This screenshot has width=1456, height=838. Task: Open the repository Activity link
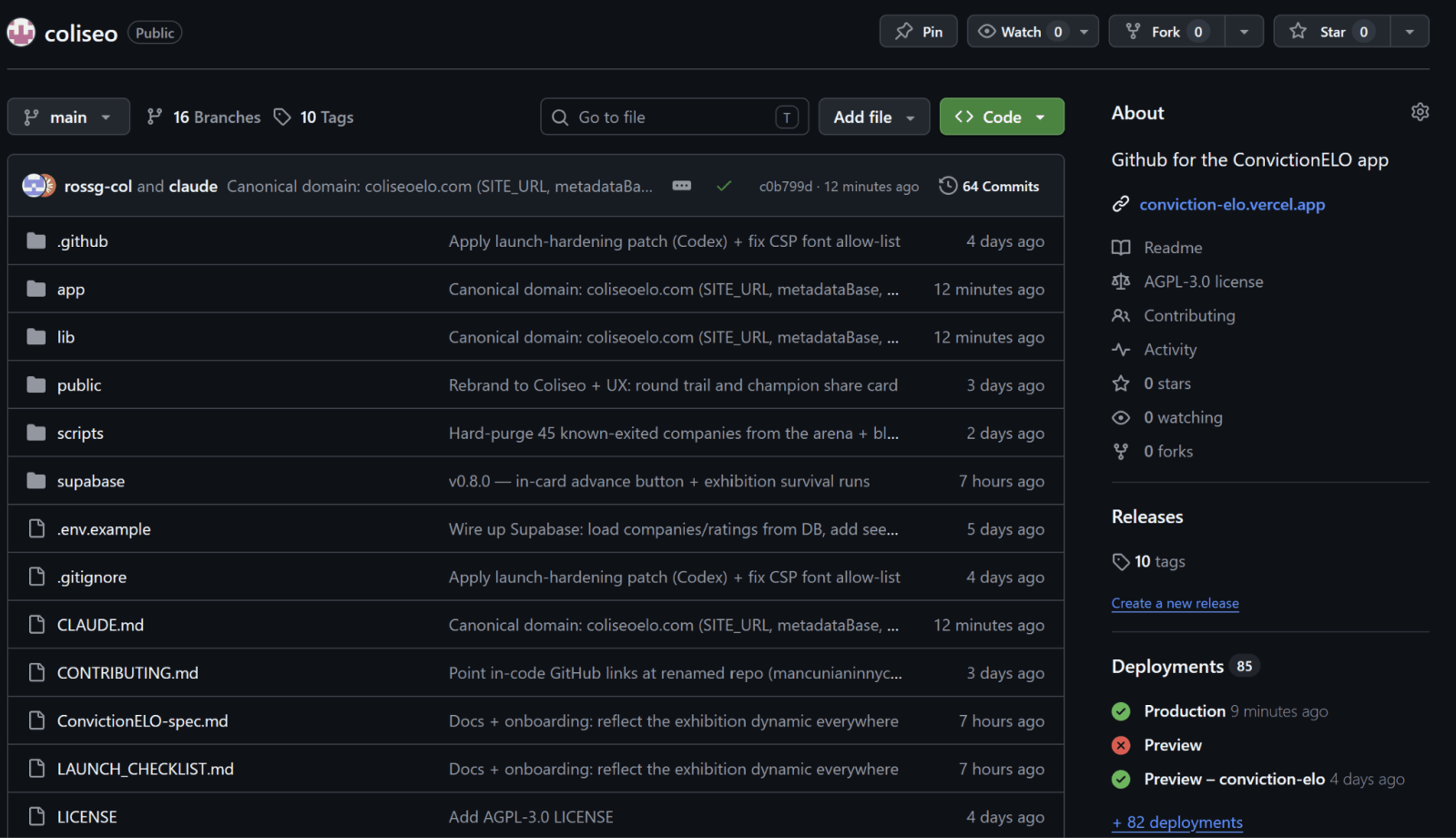[x=1170, y=349]
